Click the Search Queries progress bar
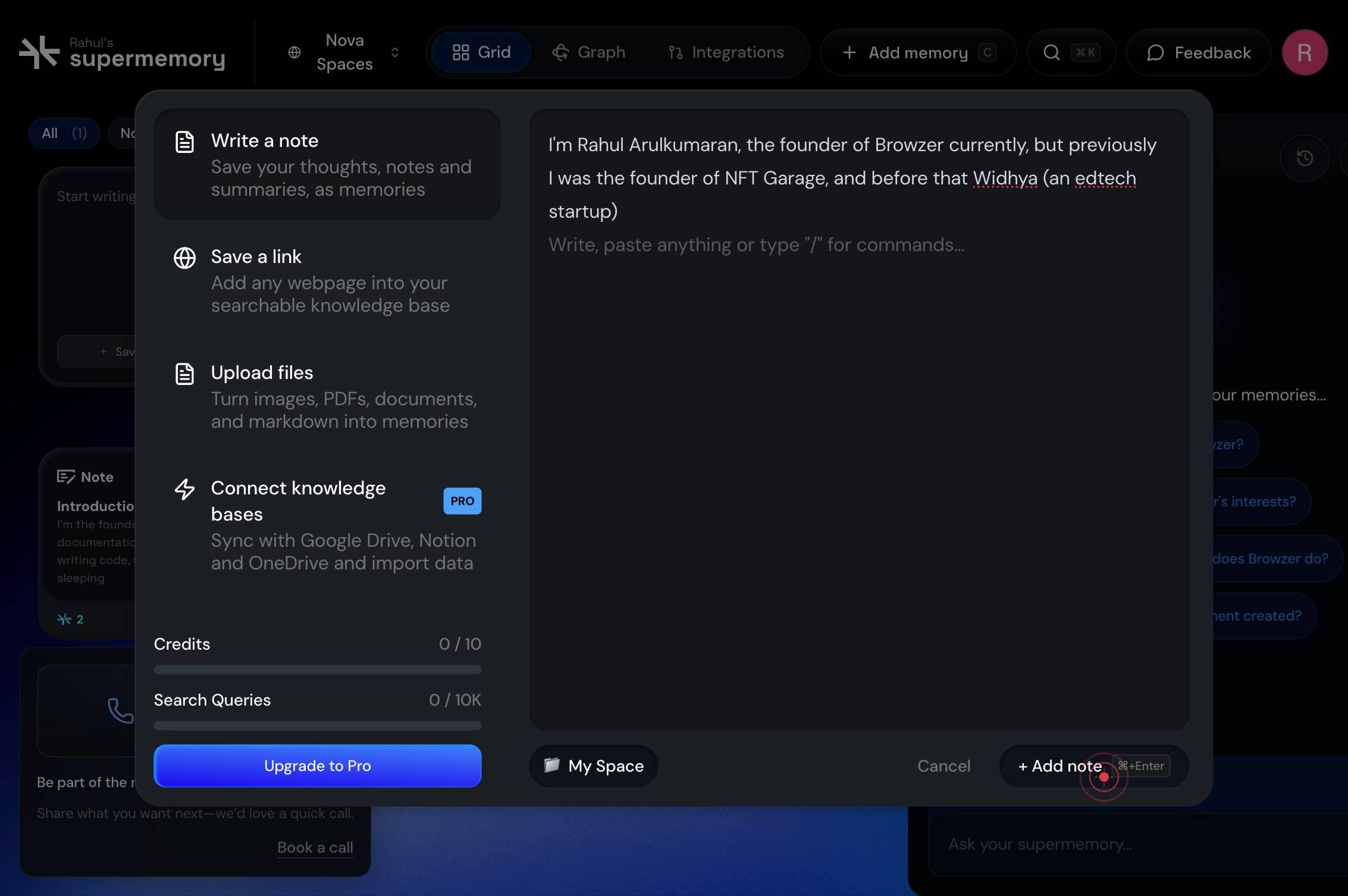 click(x=318, y=726)
